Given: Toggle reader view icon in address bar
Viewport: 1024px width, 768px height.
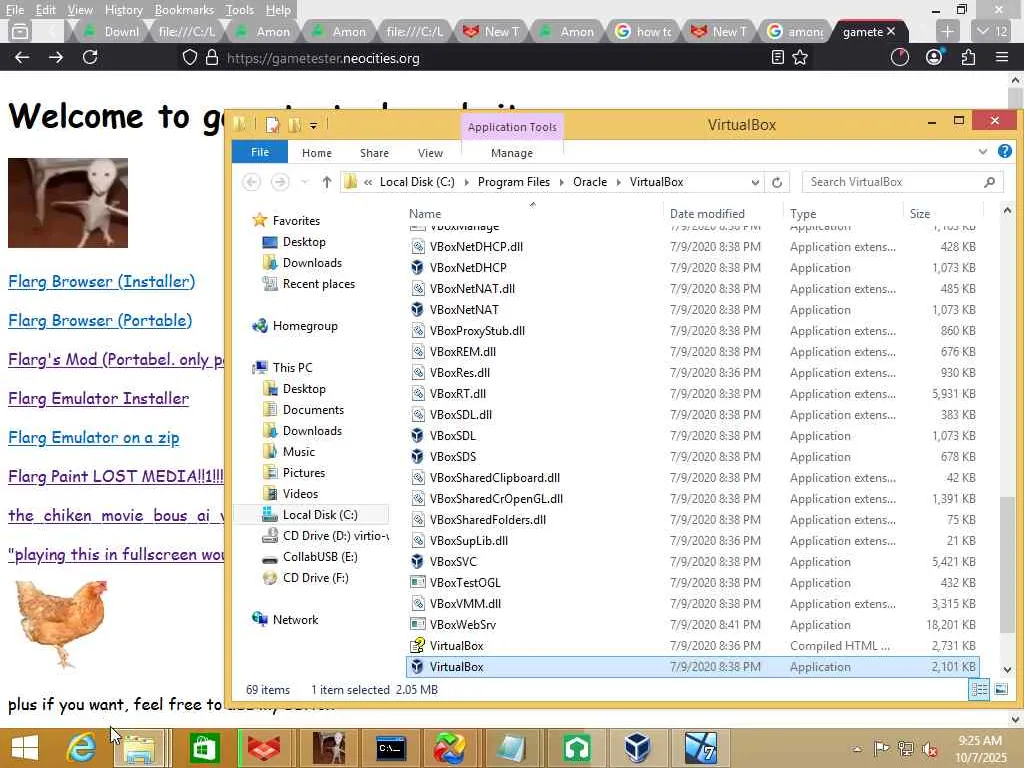Looking at the screenshot, I should (x=777, y=57).
